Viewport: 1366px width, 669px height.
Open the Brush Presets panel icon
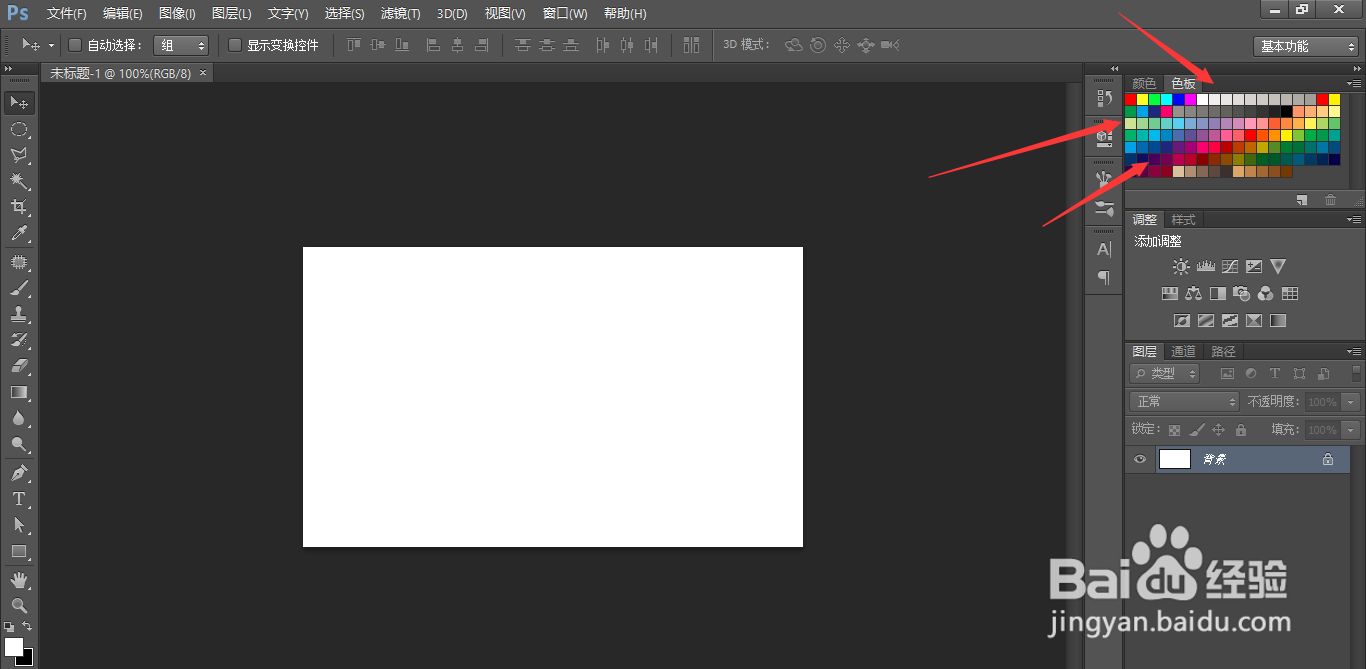tap(1104, 208)
